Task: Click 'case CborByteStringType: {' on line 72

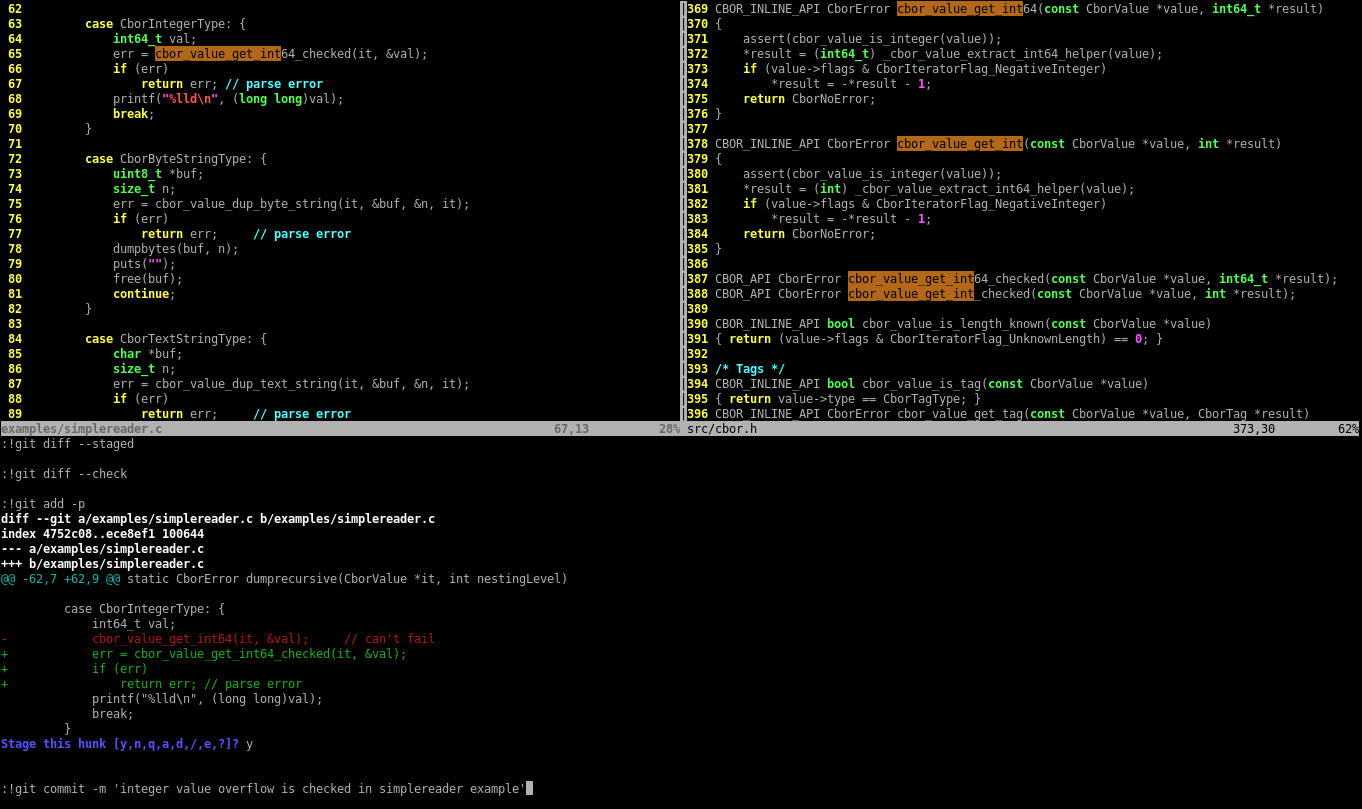Action: (176, 159)
